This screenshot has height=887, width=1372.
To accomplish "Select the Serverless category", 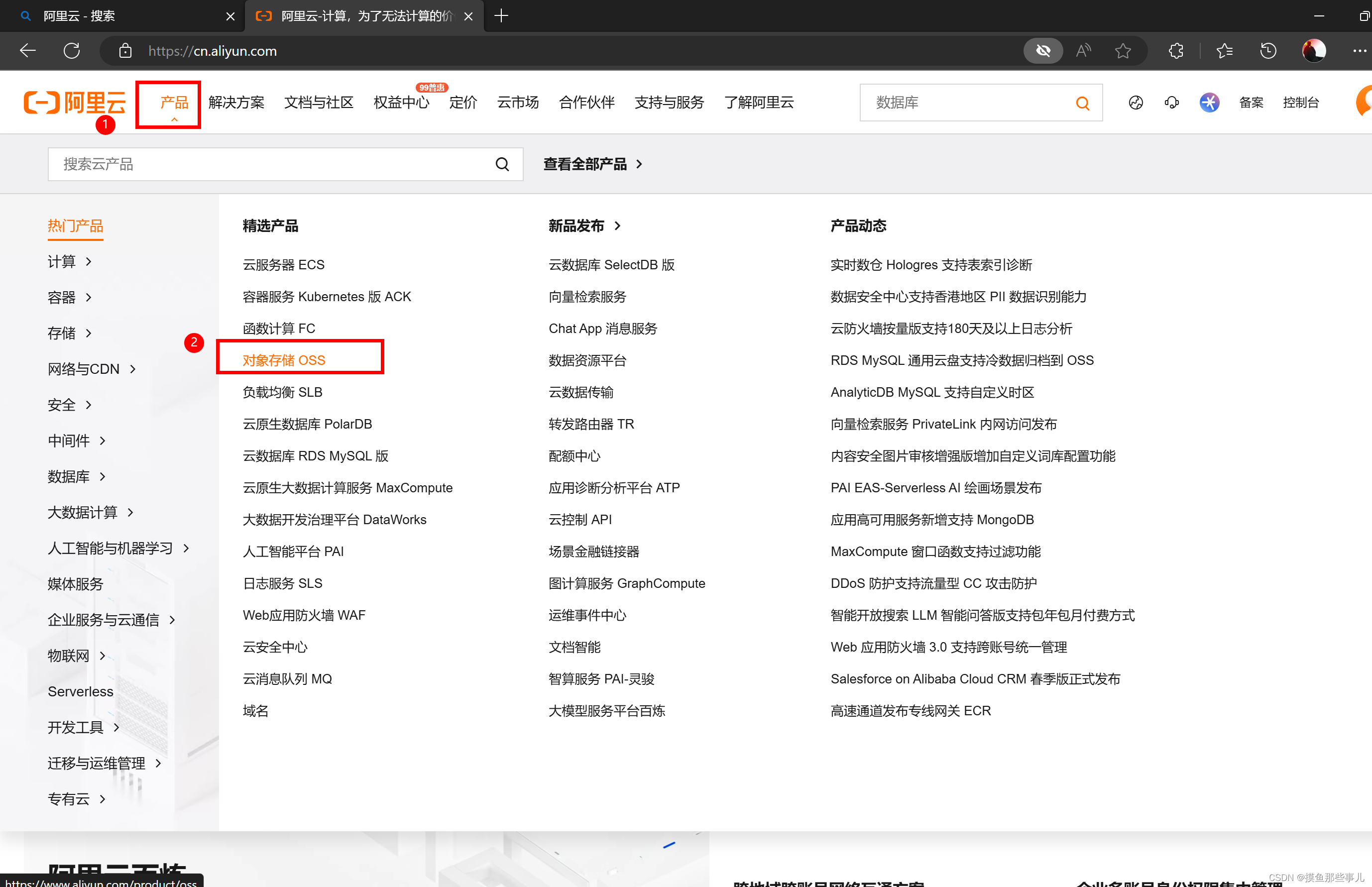I will pos(81,691).
